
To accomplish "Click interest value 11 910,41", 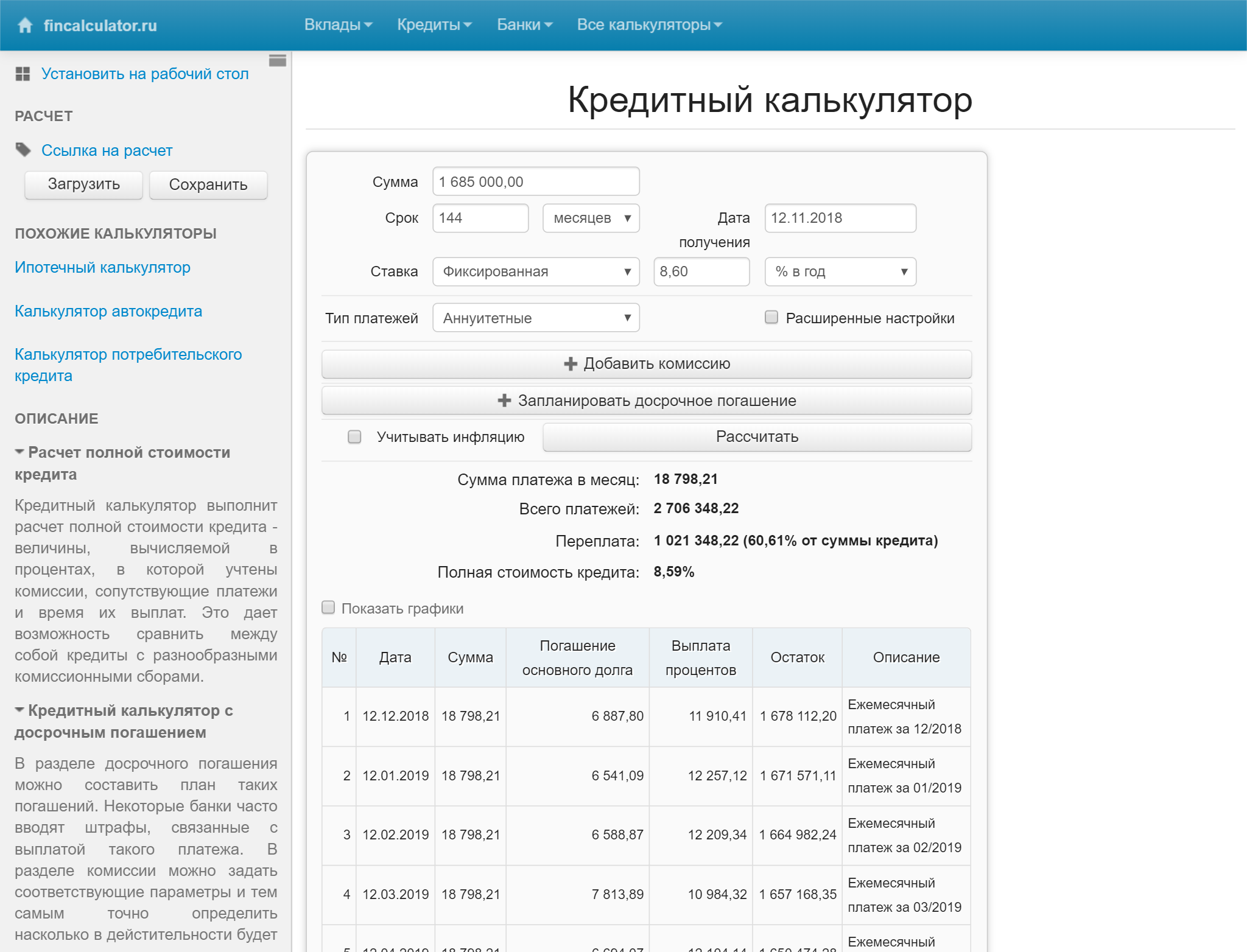I will [717, 716].
